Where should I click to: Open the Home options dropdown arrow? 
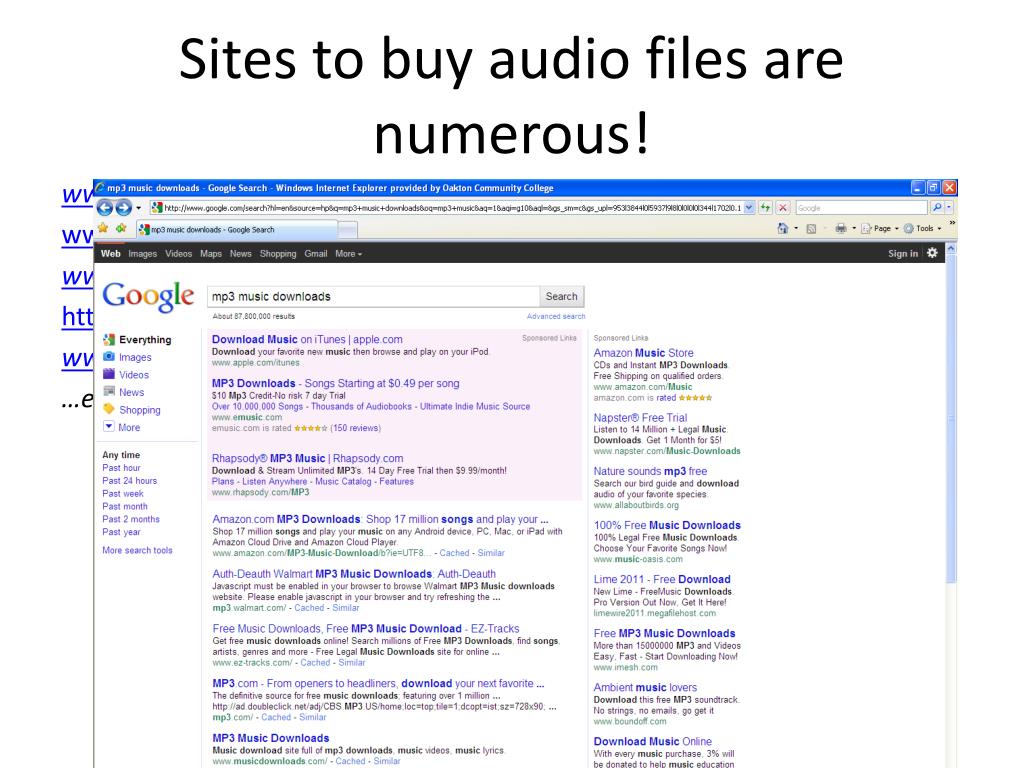click(795, 229)
